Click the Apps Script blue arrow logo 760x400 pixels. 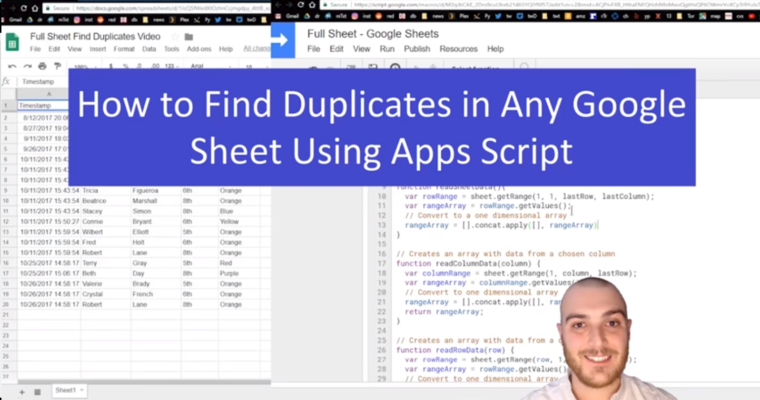pos(283,40)
